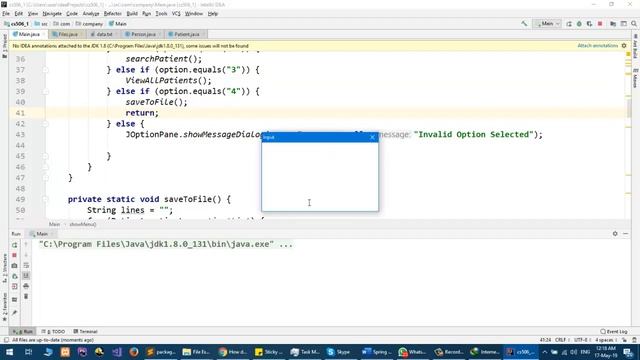
Task: Open the Event Log
Action: [614, 331]
